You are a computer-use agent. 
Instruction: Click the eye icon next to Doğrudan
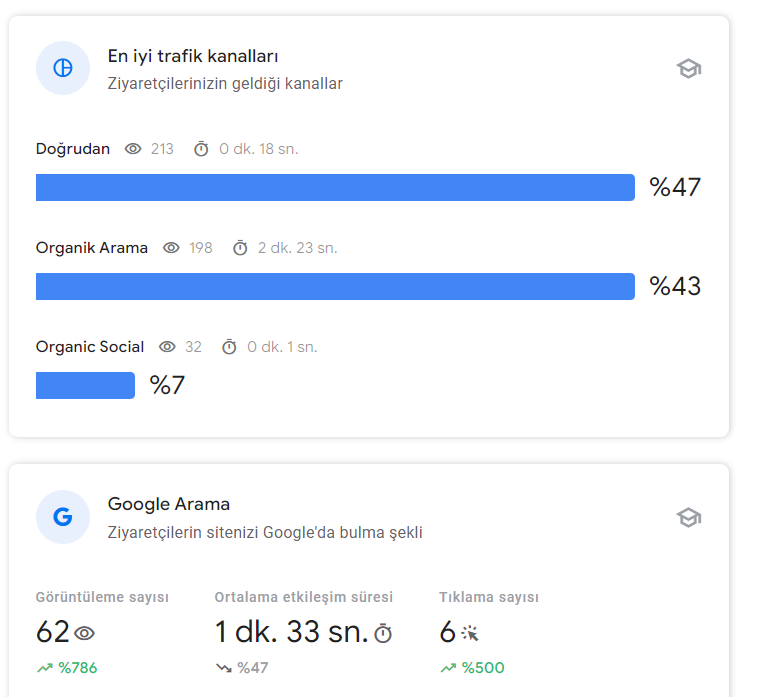(133, 149)
